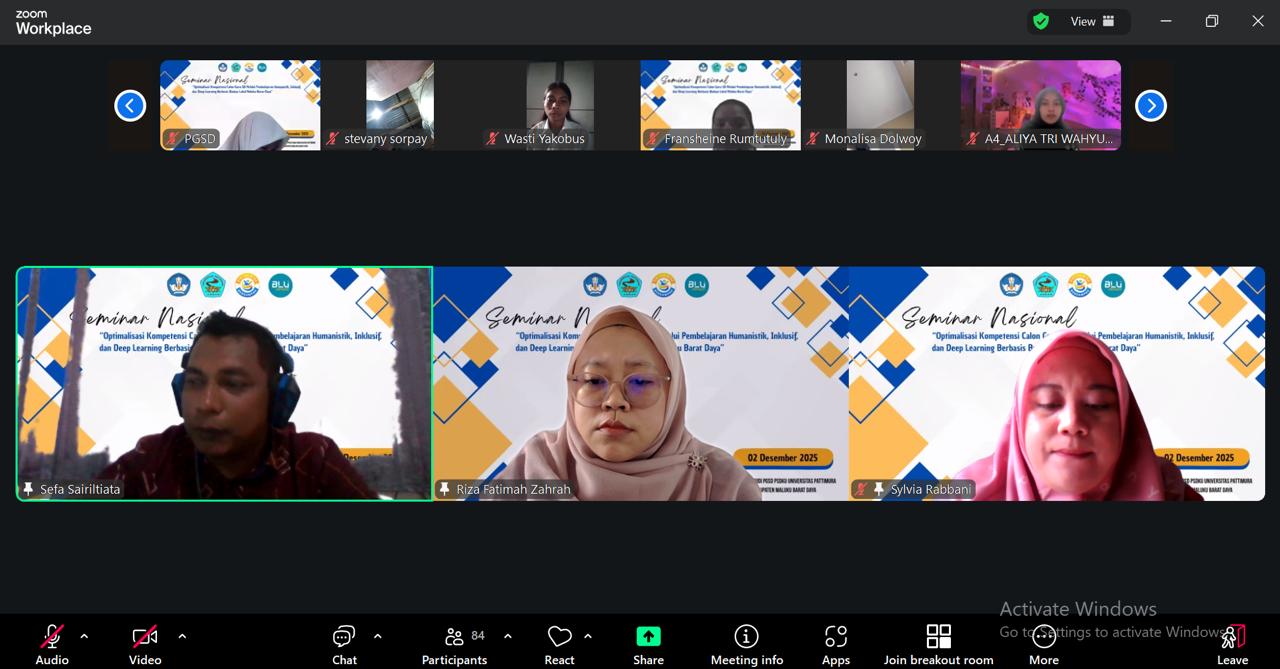Image resolution: width=1280 pixels, height=669 pixels.
Task: Leave the meeting
Action: (1232, 643)
